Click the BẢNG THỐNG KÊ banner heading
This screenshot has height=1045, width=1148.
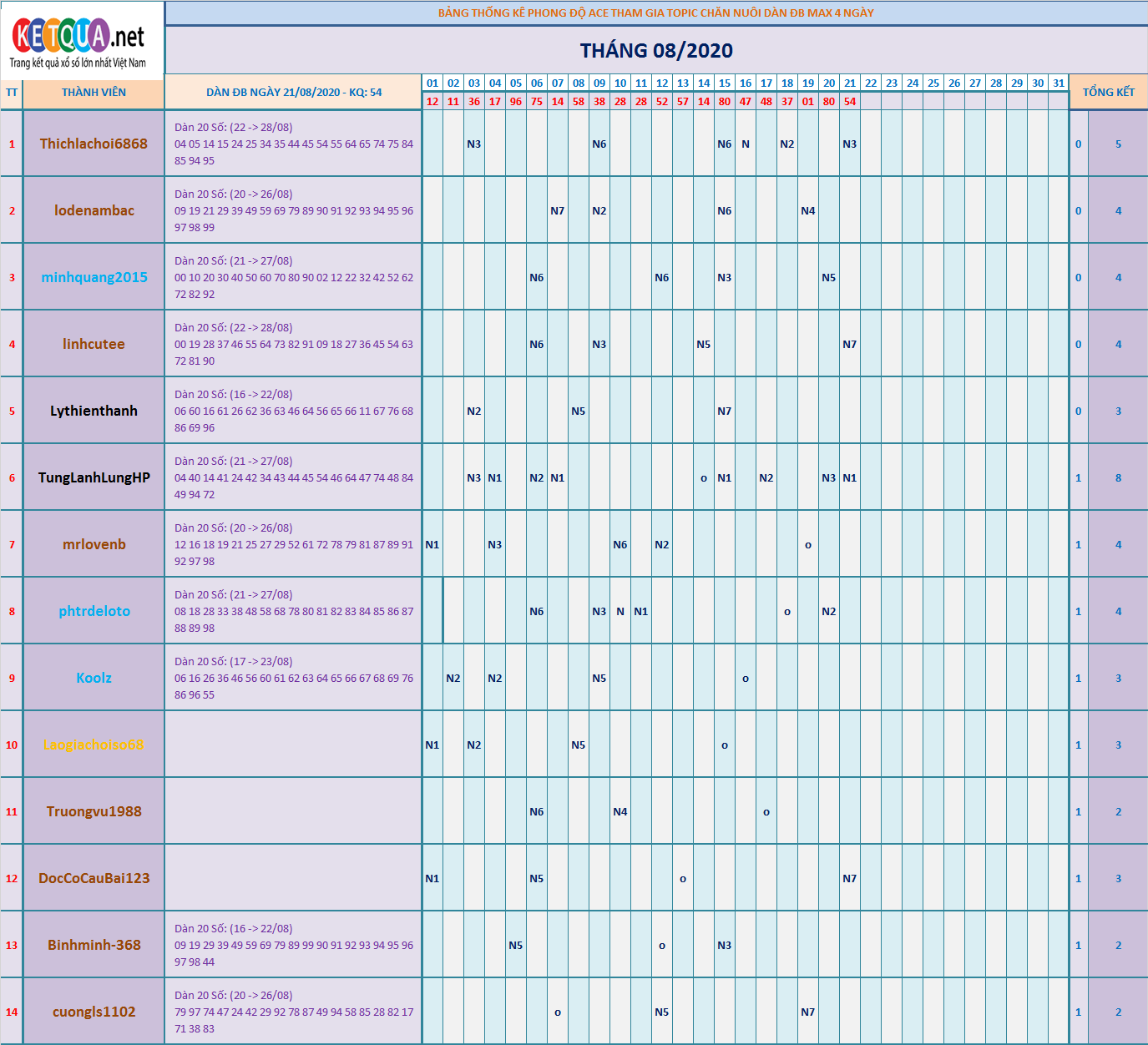point(656,13)
